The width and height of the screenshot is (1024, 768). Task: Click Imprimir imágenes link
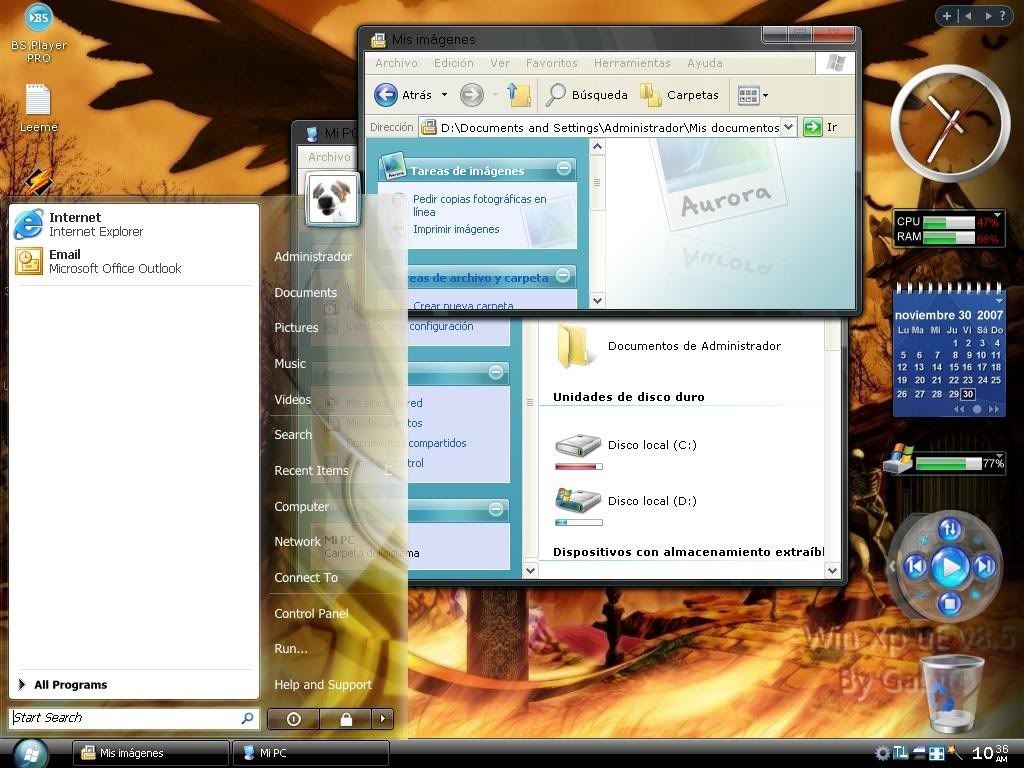tap(456, 229)
